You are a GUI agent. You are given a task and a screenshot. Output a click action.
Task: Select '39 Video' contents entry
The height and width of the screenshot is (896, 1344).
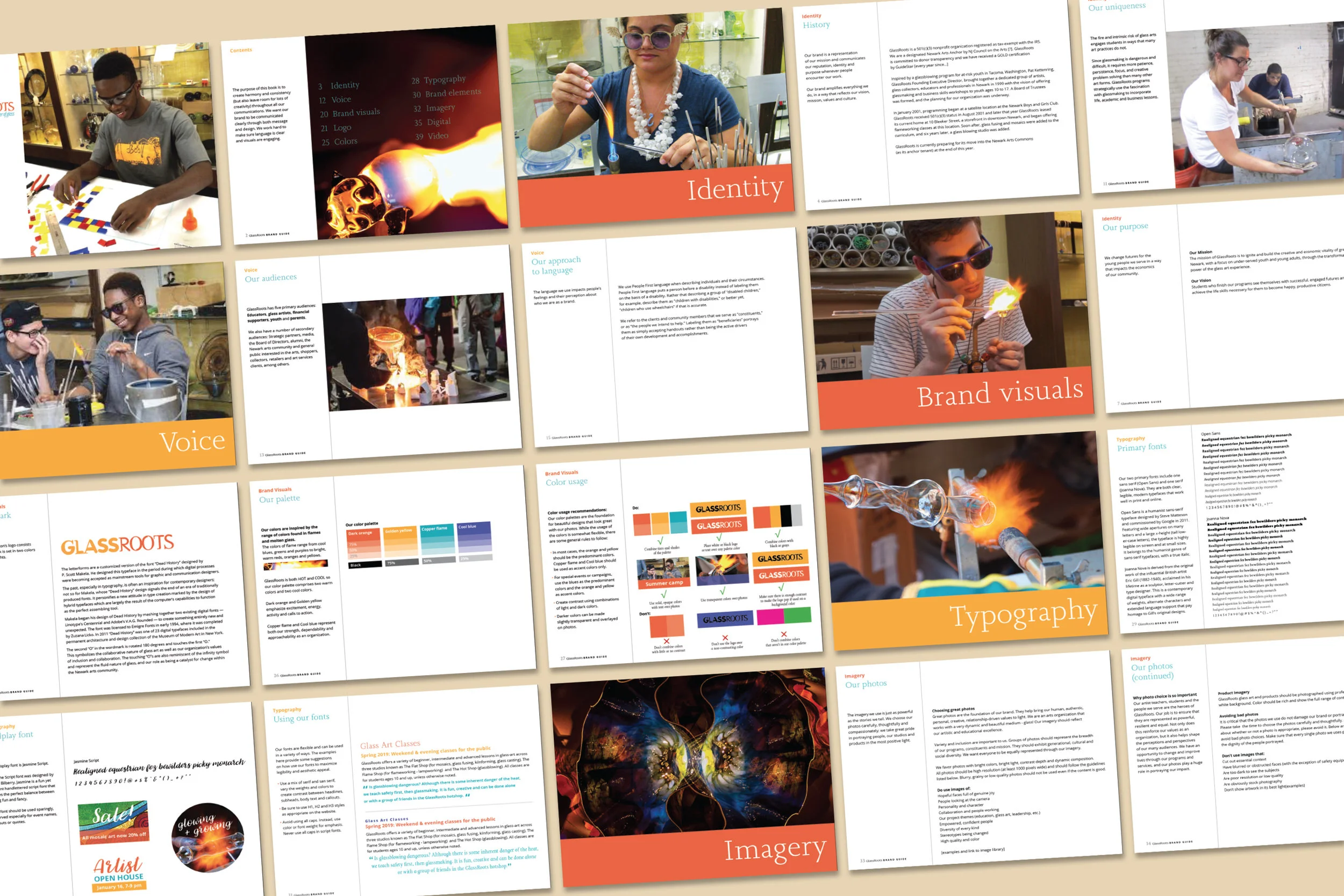432,135
